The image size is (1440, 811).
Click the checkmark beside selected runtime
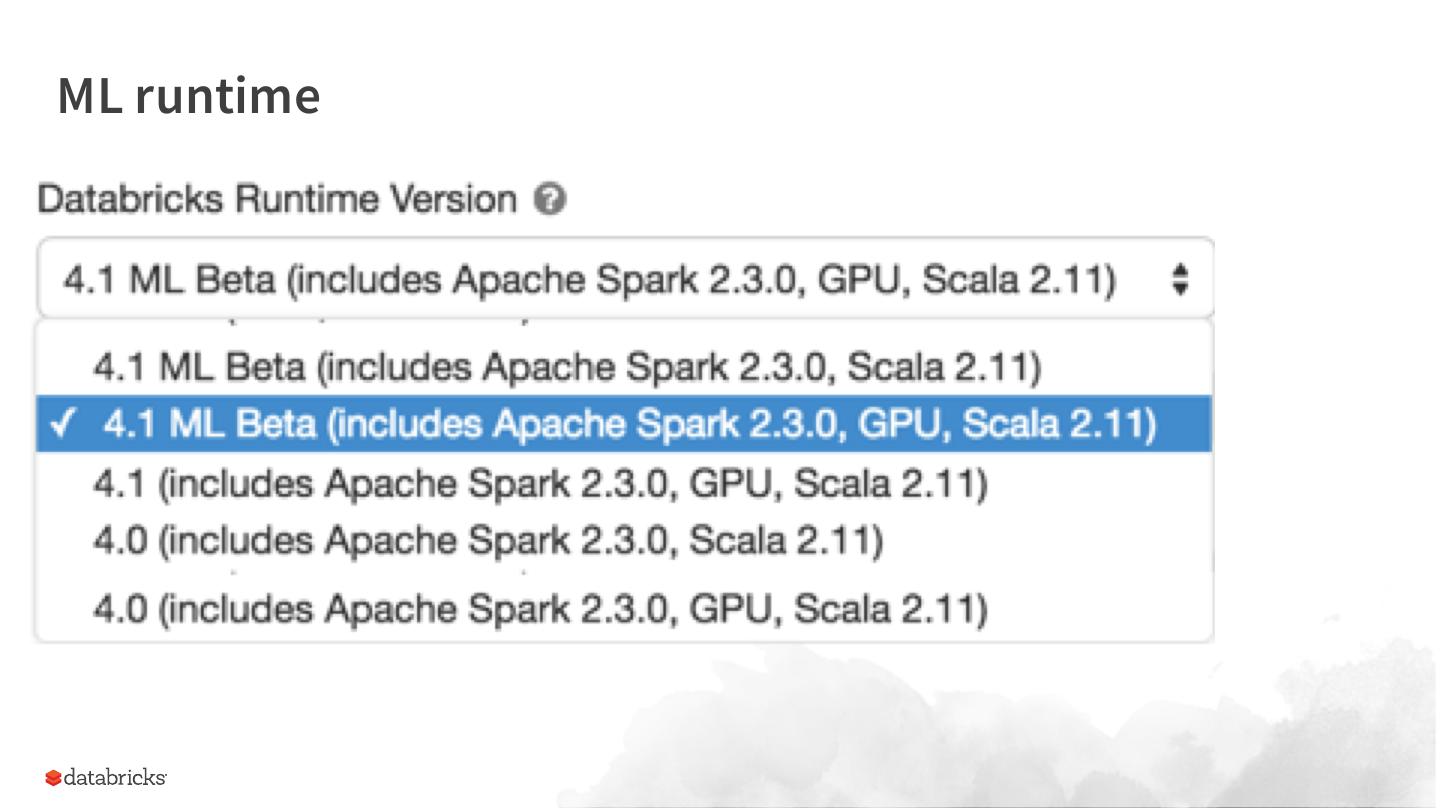pyautogui.click(x=62, y=424)
